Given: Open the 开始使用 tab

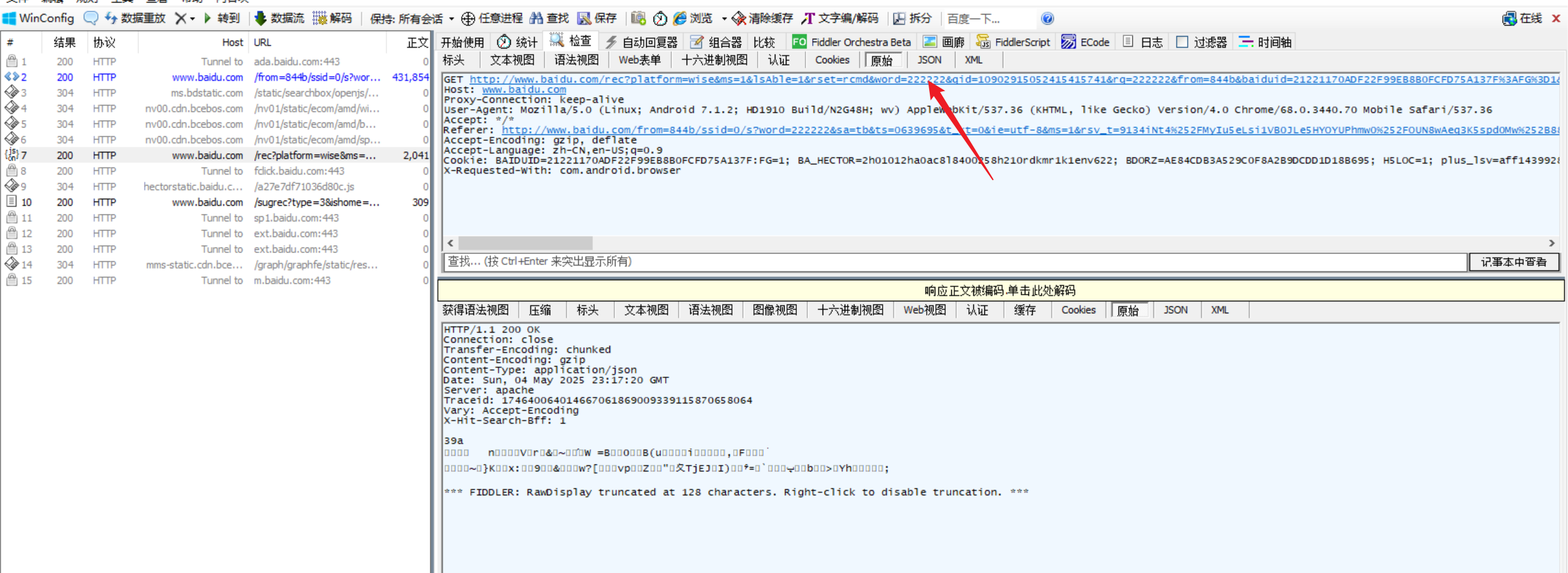Looking at the screenshot, I should [462, 42].
